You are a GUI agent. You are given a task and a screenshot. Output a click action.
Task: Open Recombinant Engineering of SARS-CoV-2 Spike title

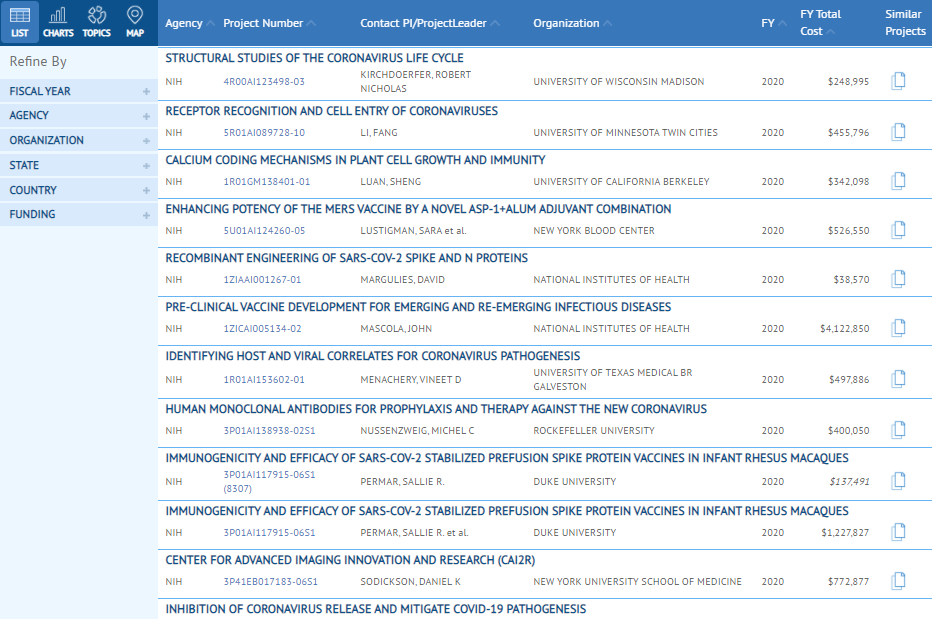pos(347,257)
